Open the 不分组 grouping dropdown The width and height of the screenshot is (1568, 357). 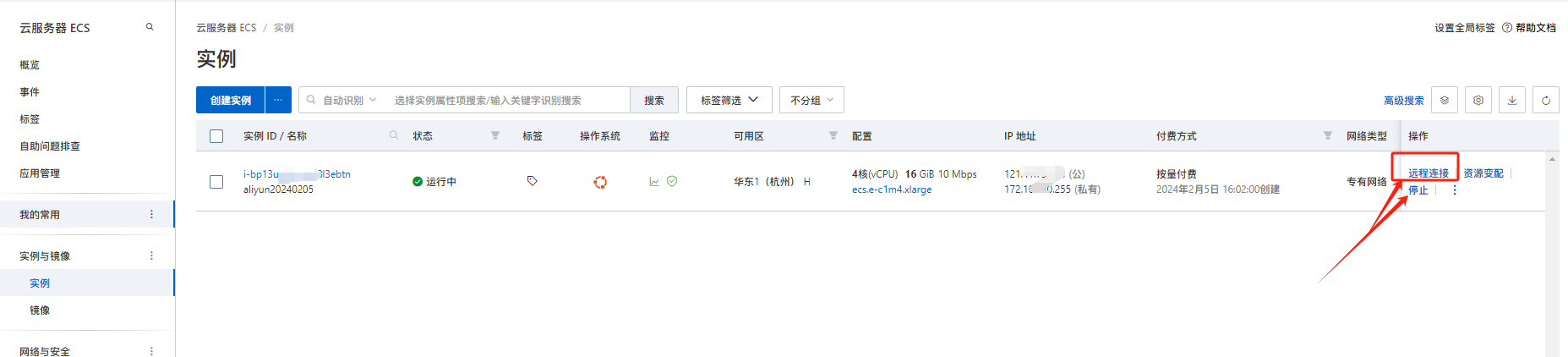(811, 100)
